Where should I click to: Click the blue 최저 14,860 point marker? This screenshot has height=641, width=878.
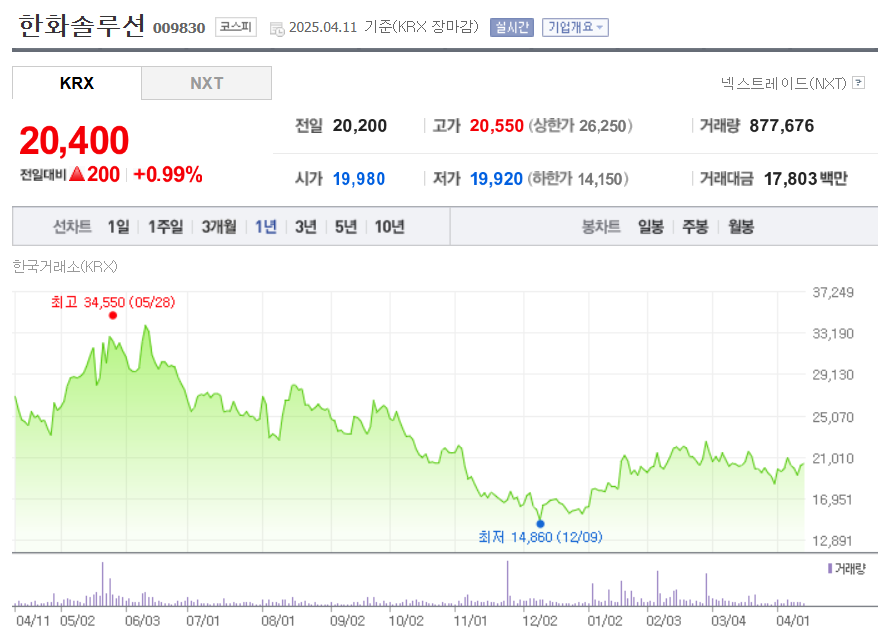[x=540, y=524]
